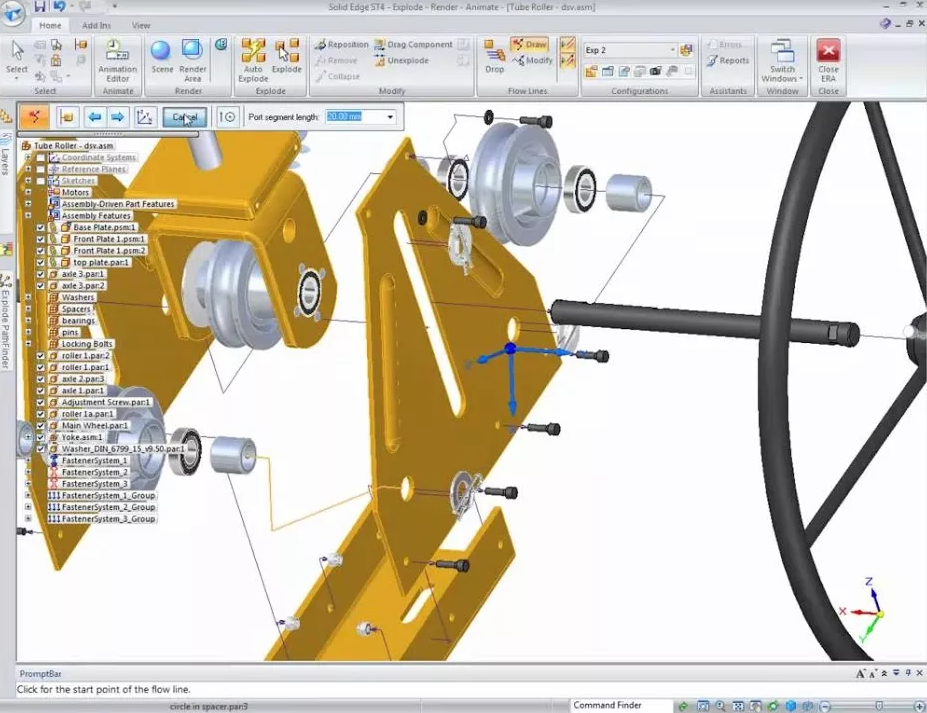Open the View ribbon tab
This screenshot has height=713, width=927.
141,25
